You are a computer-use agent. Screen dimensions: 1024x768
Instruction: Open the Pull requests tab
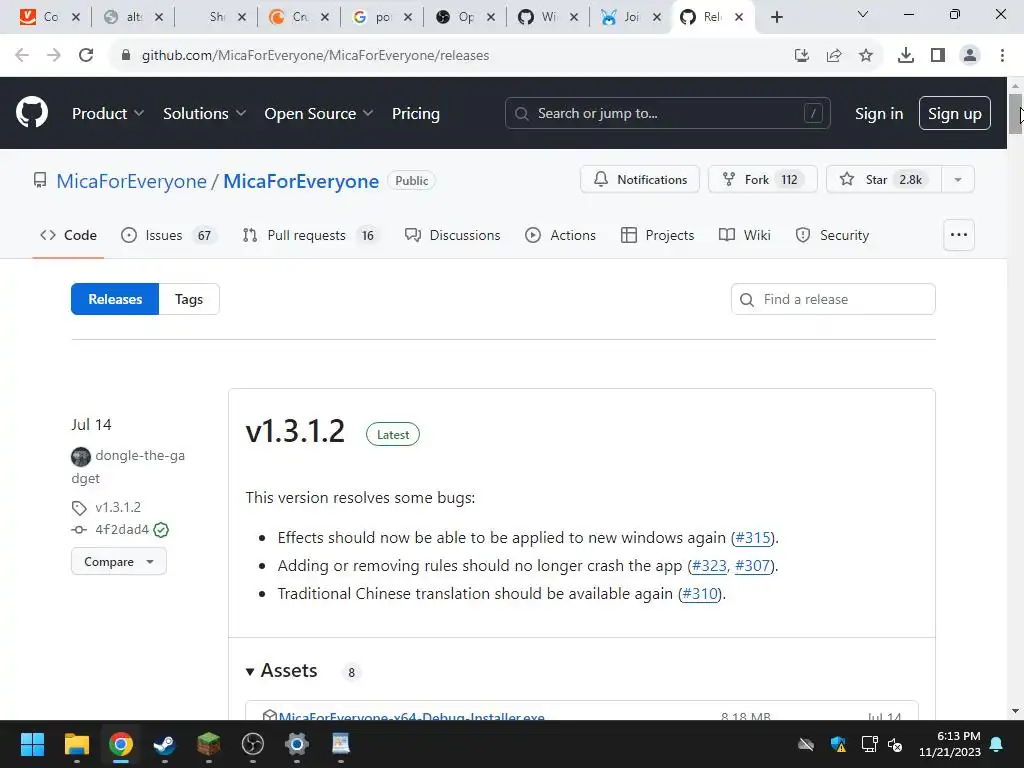tap(310, 235)
